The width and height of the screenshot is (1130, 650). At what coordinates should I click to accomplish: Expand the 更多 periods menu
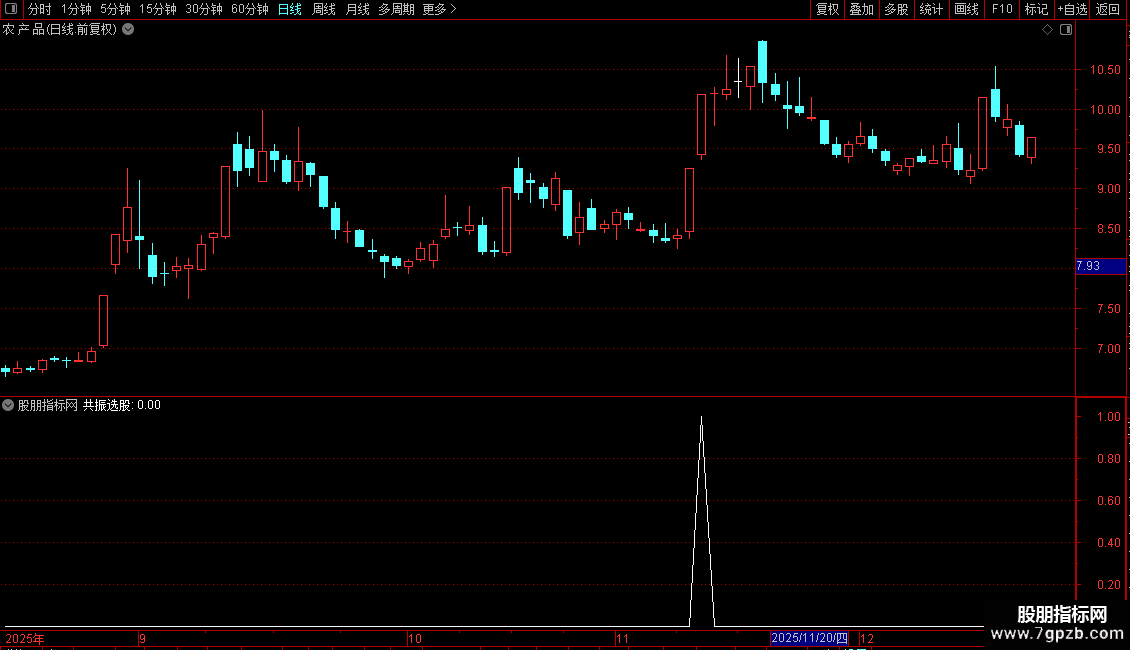[x=439, y=9]
